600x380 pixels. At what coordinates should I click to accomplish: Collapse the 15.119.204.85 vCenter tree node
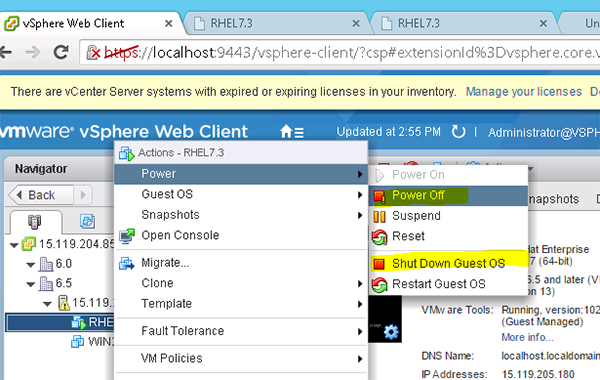(14, 245)
